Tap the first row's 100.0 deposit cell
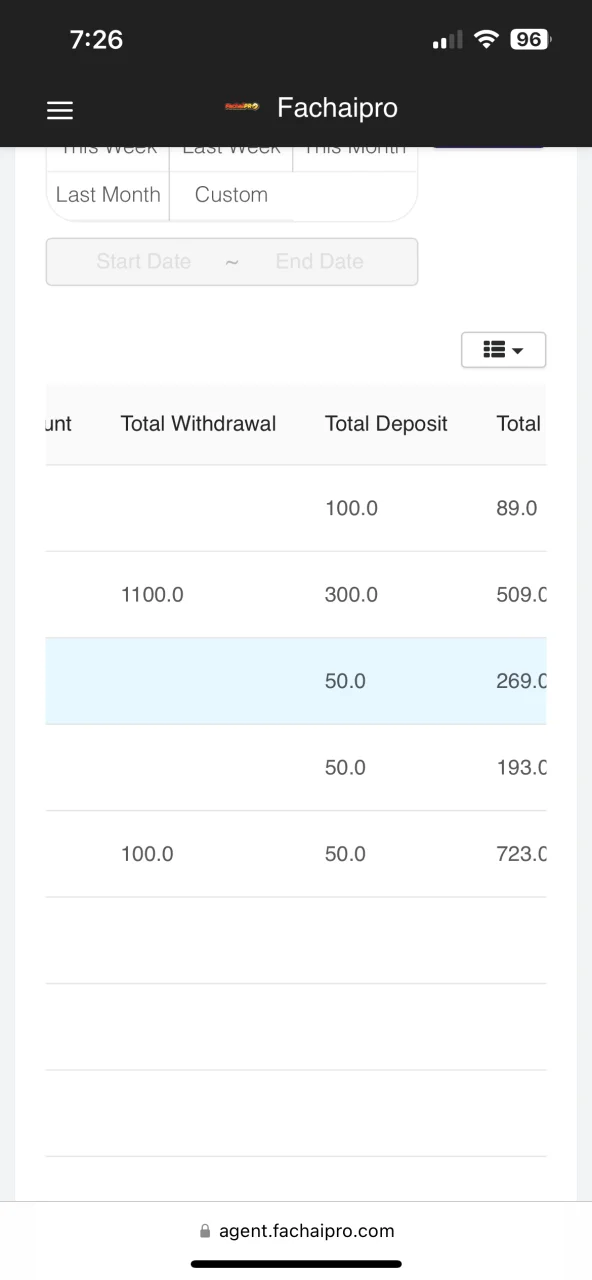 tap(351, 508)
